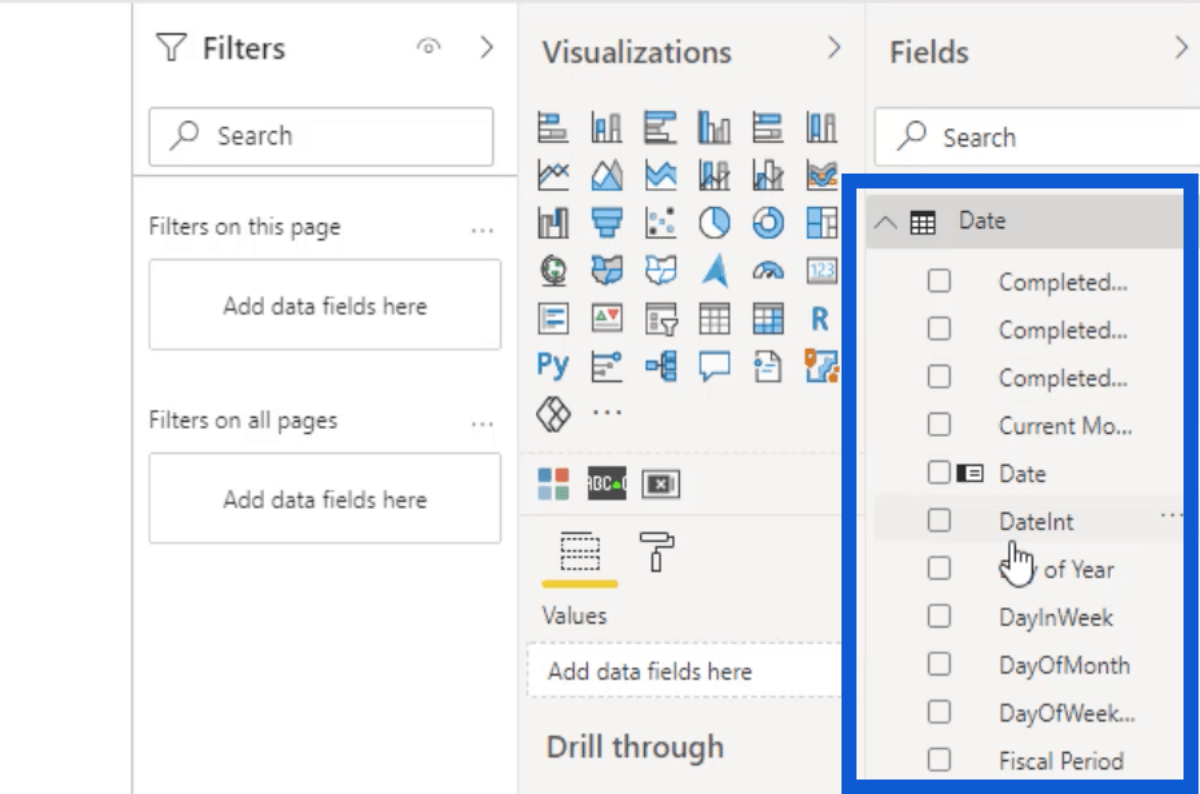Open Get more visuals ellipsis
Screen dimensions: 1200x794
tap(607, 412)
